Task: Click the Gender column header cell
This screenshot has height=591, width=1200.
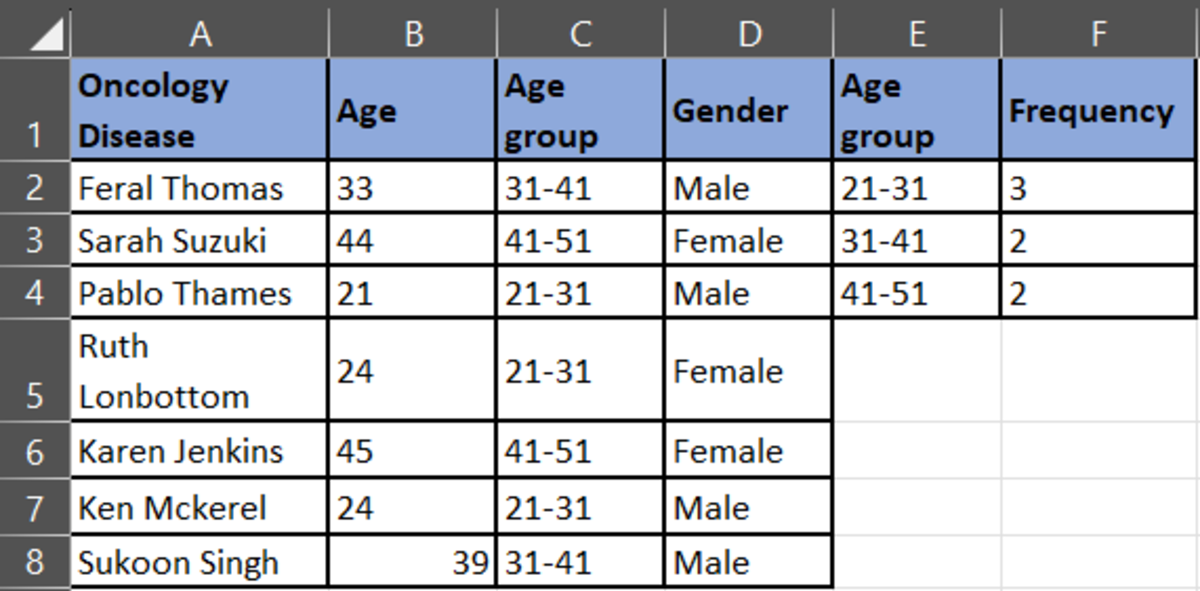Action: pos(749,110)
